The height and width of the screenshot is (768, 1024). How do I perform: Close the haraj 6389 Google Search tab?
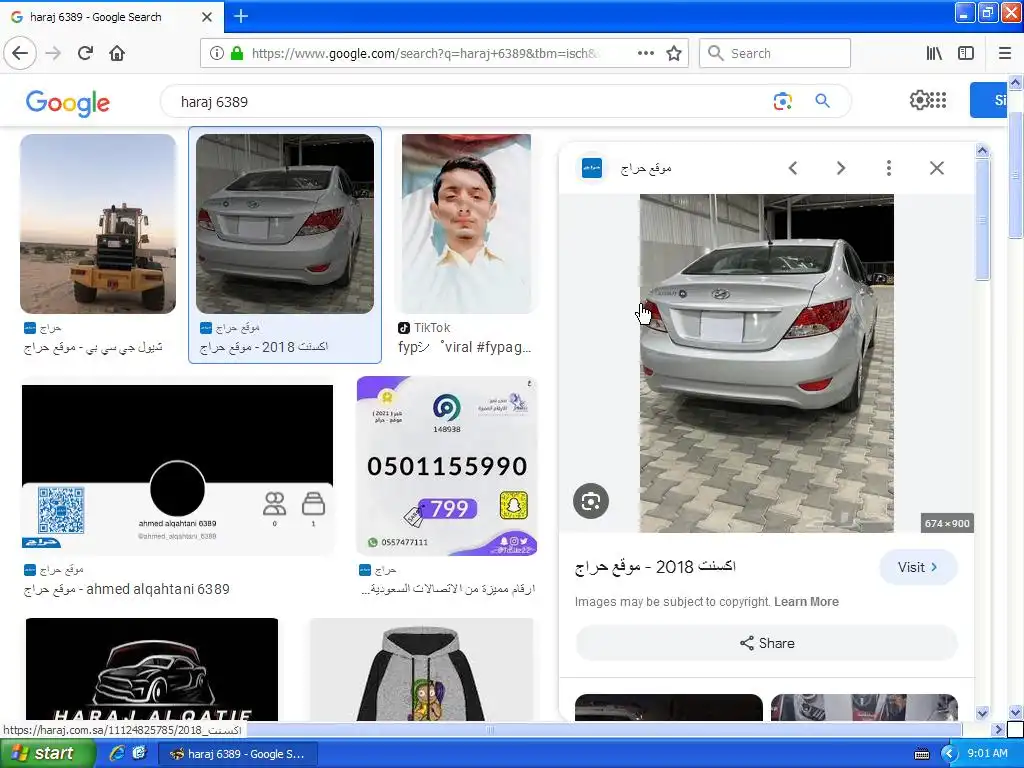coord(207,17)
